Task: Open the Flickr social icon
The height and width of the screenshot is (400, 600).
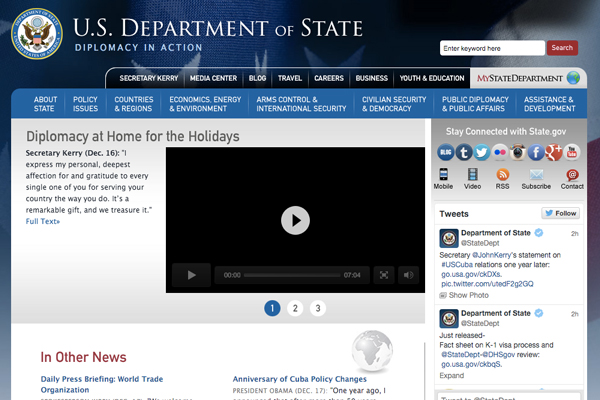Action: point(500,152)
